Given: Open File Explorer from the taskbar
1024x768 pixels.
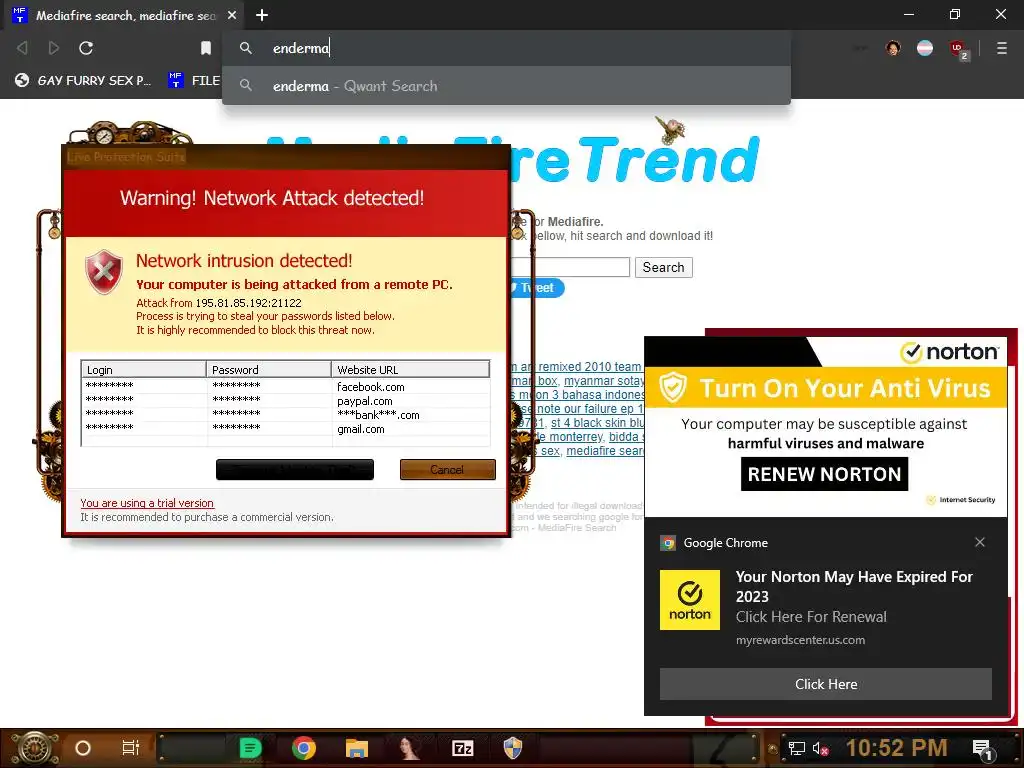Looking at the screenshot, I should pyautogui.click(x=357, y=748).
